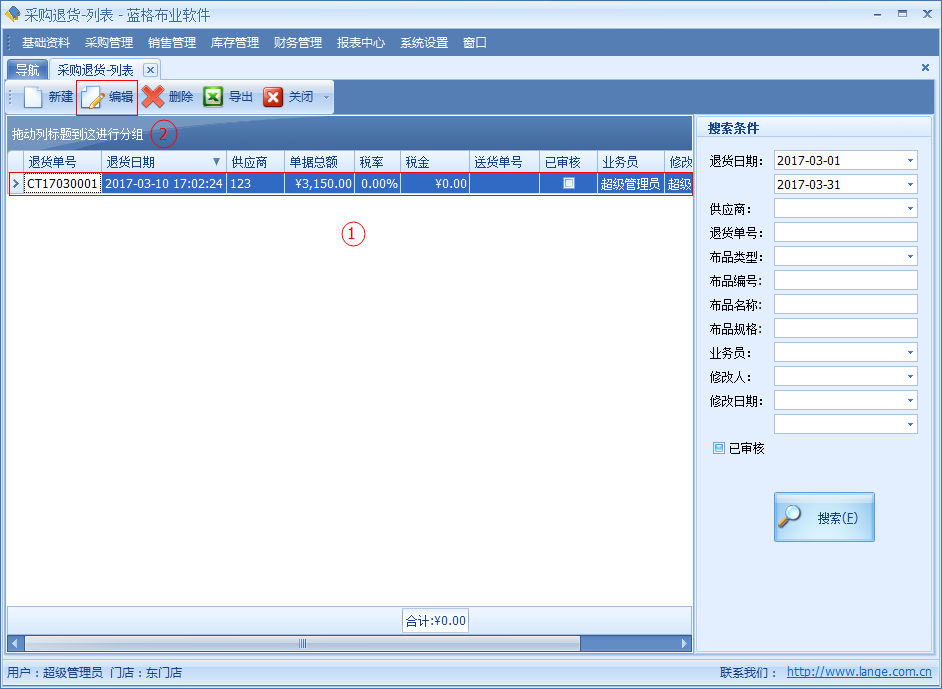The width and height of the screenshot is (942, 689).
Task: Click the 导出 (Export) Excel icon
Action: 213,97
